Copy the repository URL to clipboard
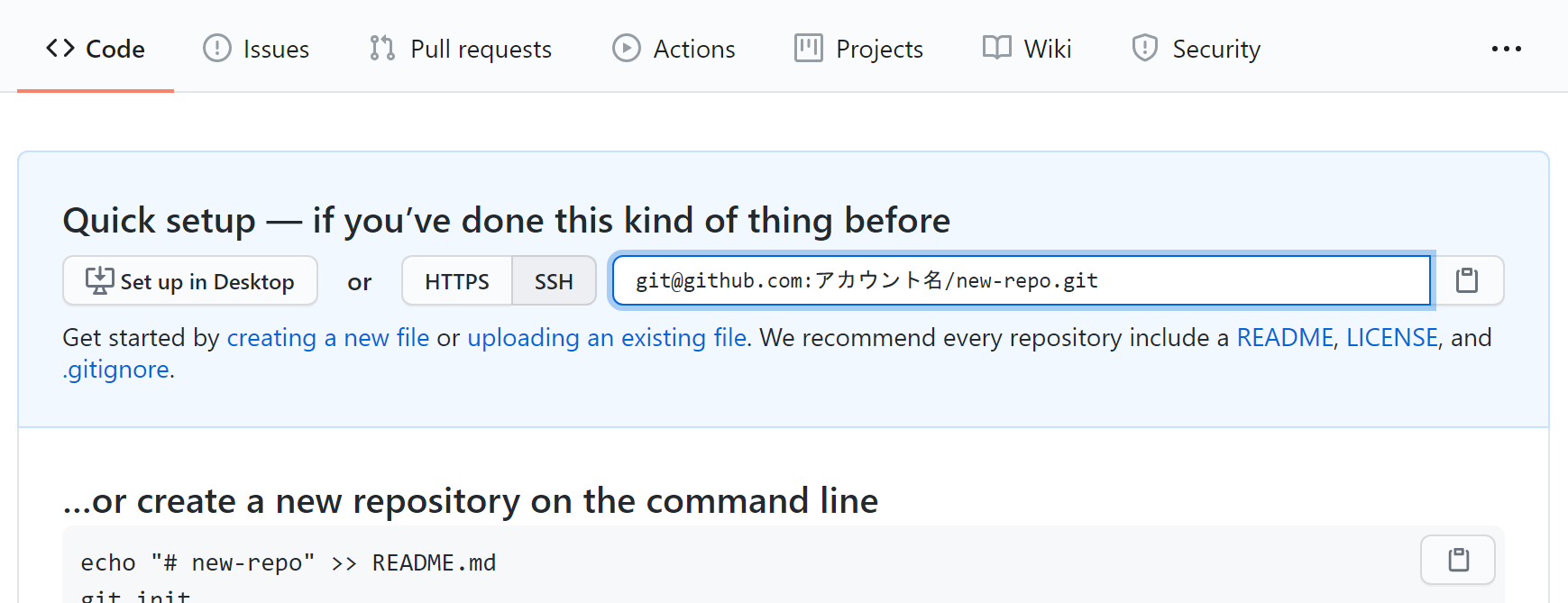Viewport: 1568px width, 603px height. pos(1467,281)
